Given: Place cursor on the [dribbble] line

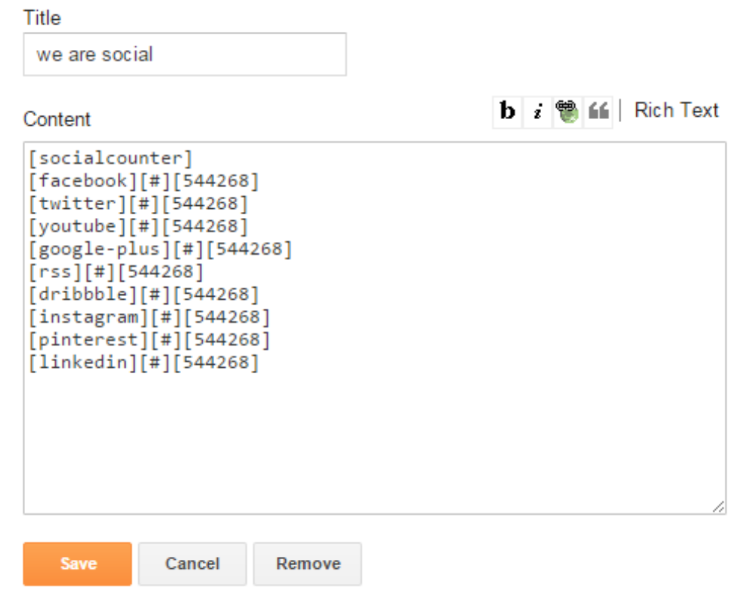Looking at the screenshot, I should [144, 295].
